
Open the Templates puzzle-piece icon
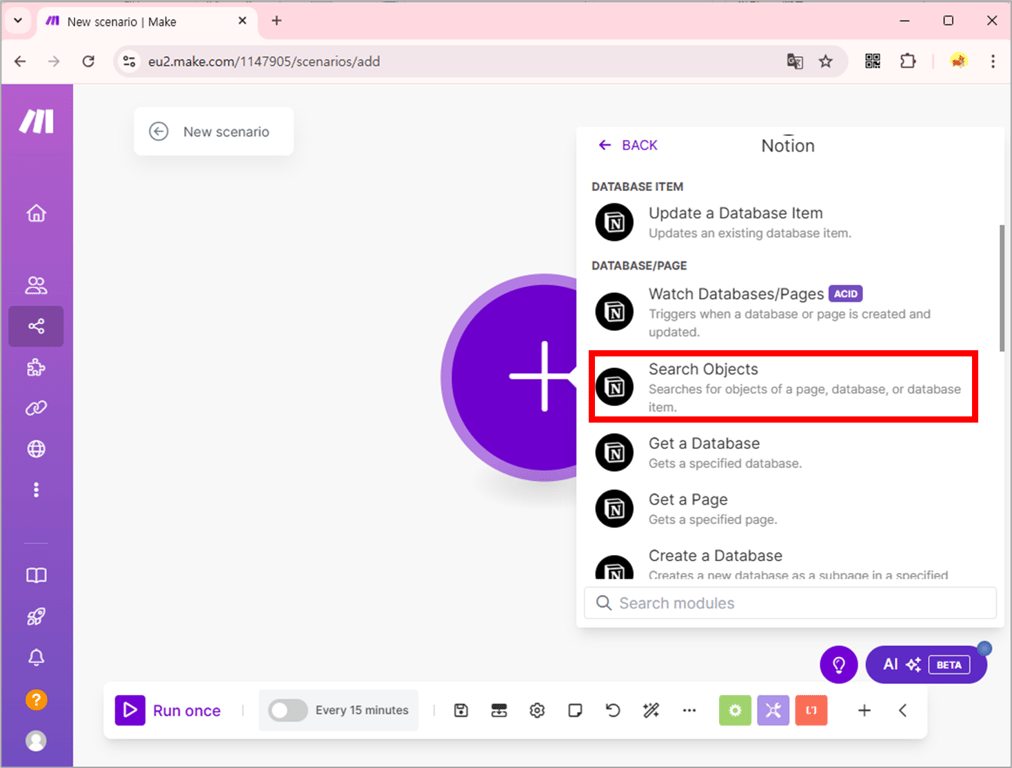point(36,367)
